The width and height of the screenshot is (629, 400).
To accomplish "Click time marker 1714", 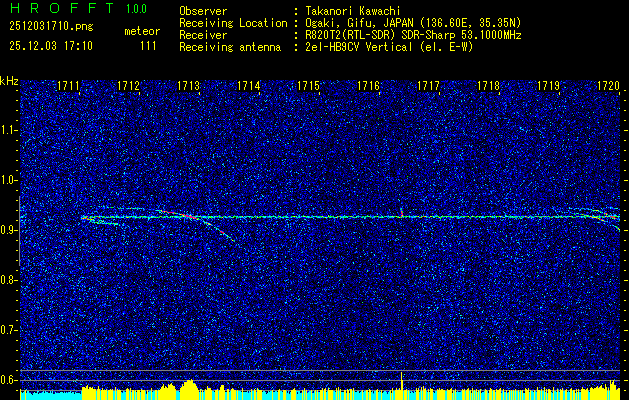I will pos(249,86).
